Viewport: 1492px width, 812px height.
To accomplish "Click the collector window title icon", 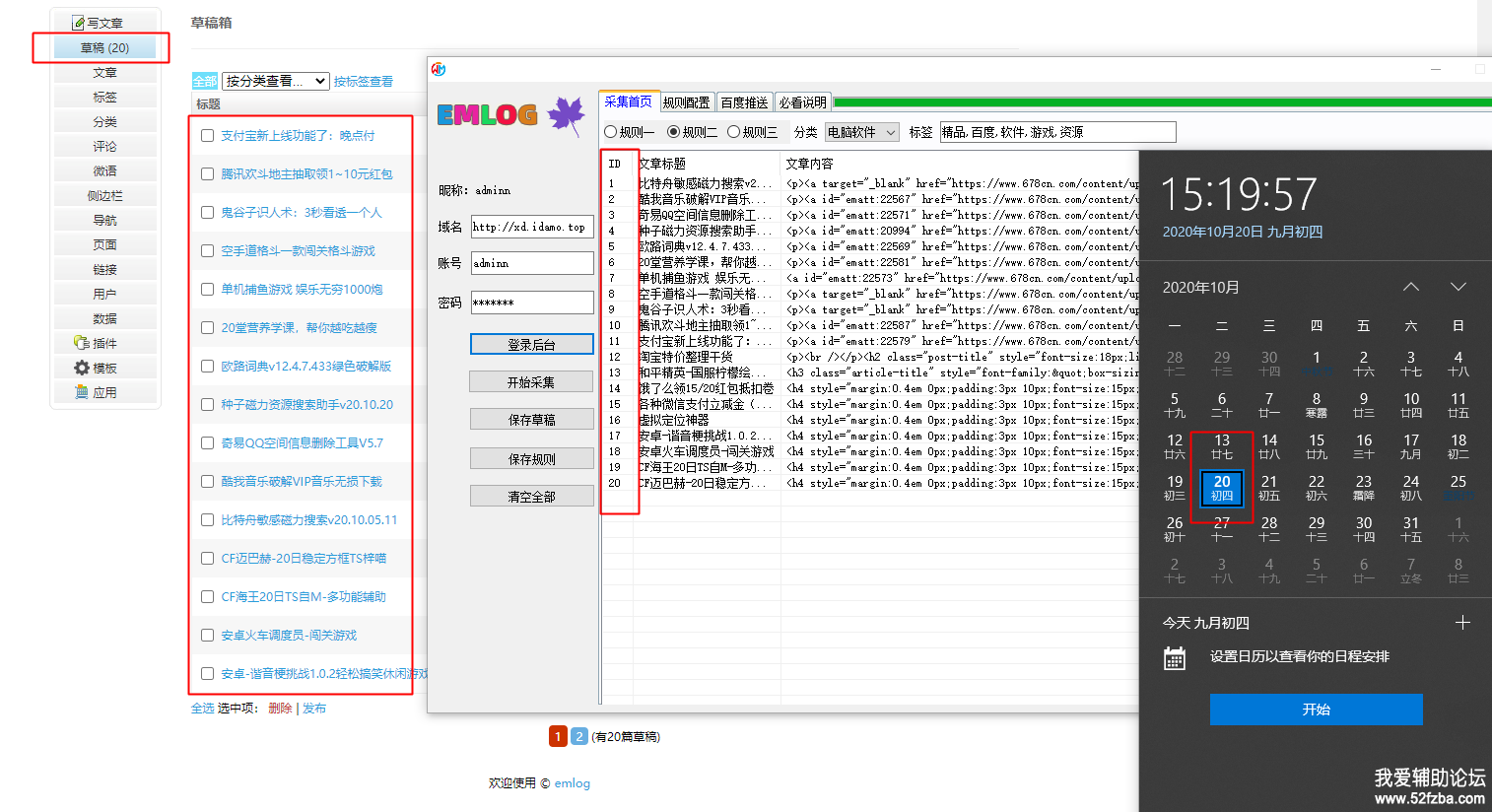I will (439, 69).
